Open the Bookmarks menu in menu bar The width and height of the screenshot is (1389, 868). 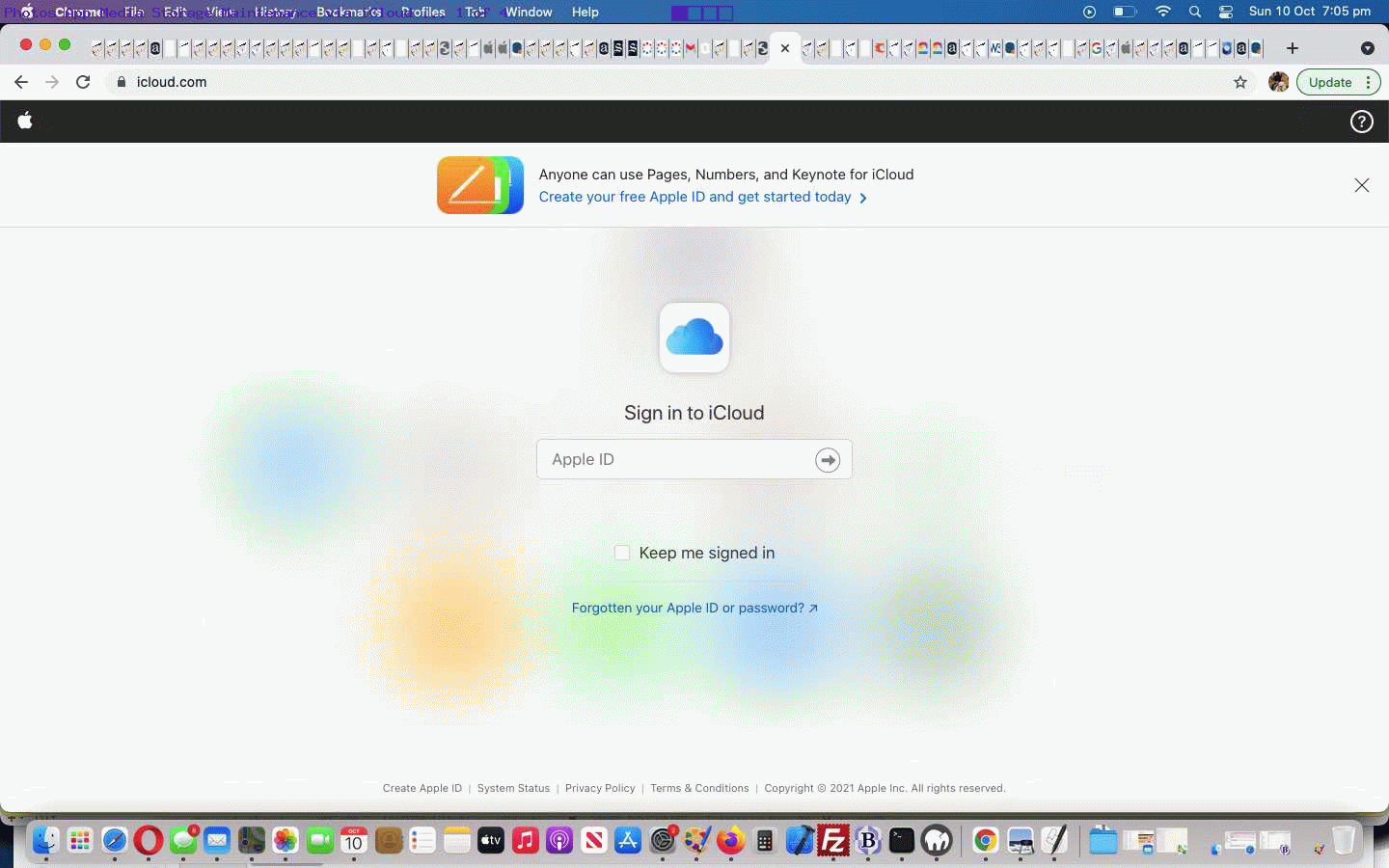348,12
